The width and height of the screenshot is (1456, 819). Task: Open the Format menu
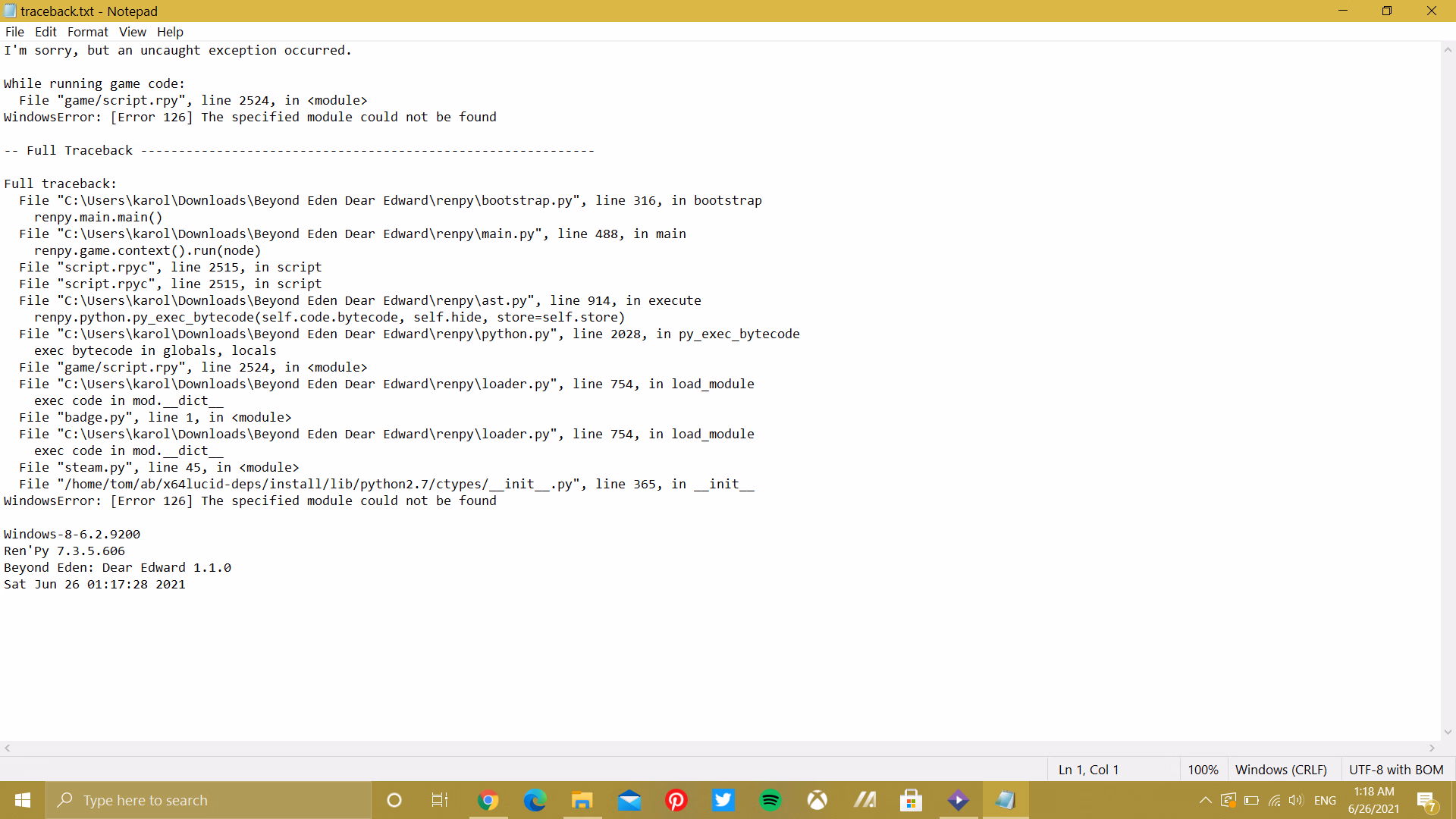tap(88, 32)
